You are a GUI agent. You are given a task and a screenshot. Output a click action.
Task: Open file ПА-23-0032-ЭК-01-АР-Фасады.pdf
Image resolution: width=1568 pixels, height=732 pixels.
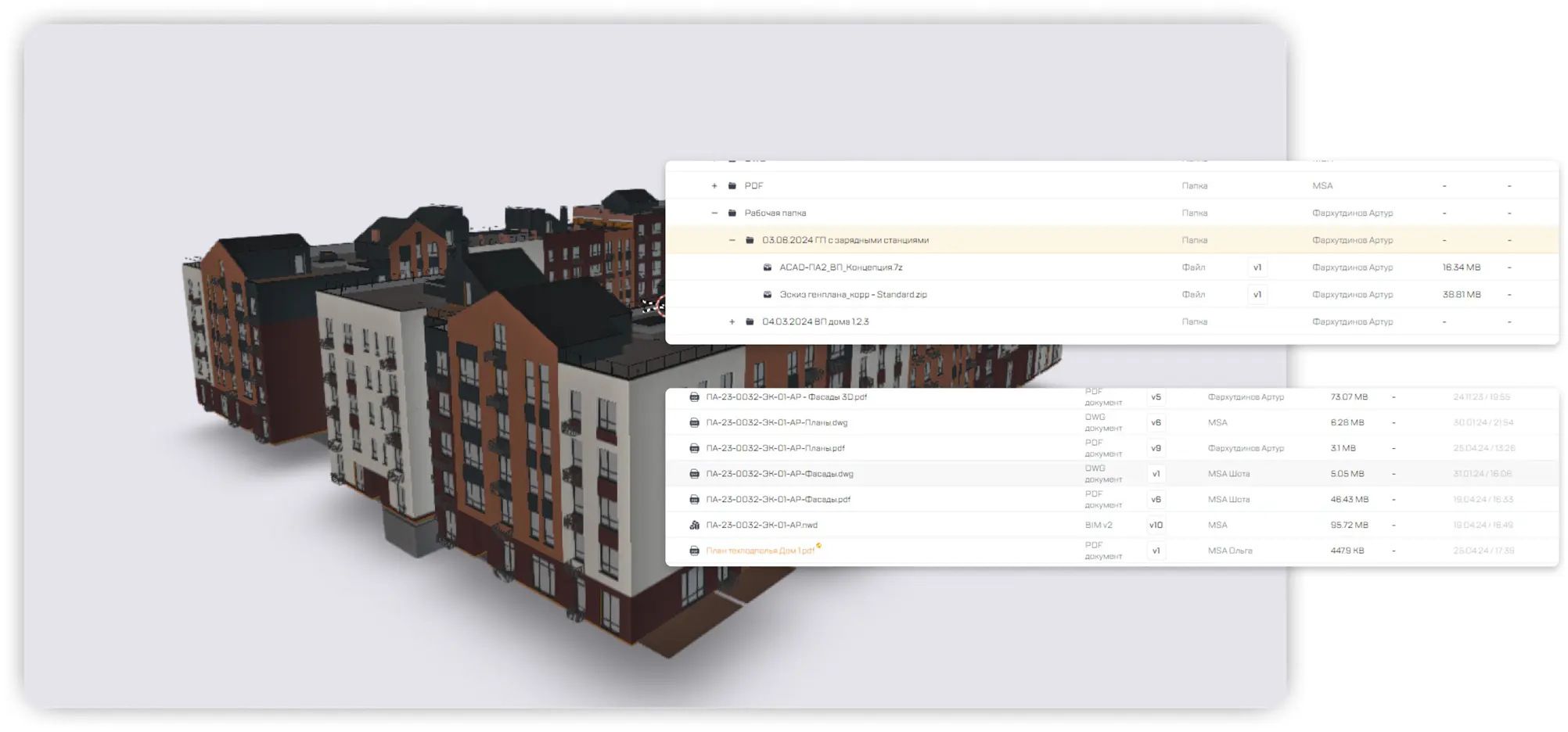pos(778,500)
